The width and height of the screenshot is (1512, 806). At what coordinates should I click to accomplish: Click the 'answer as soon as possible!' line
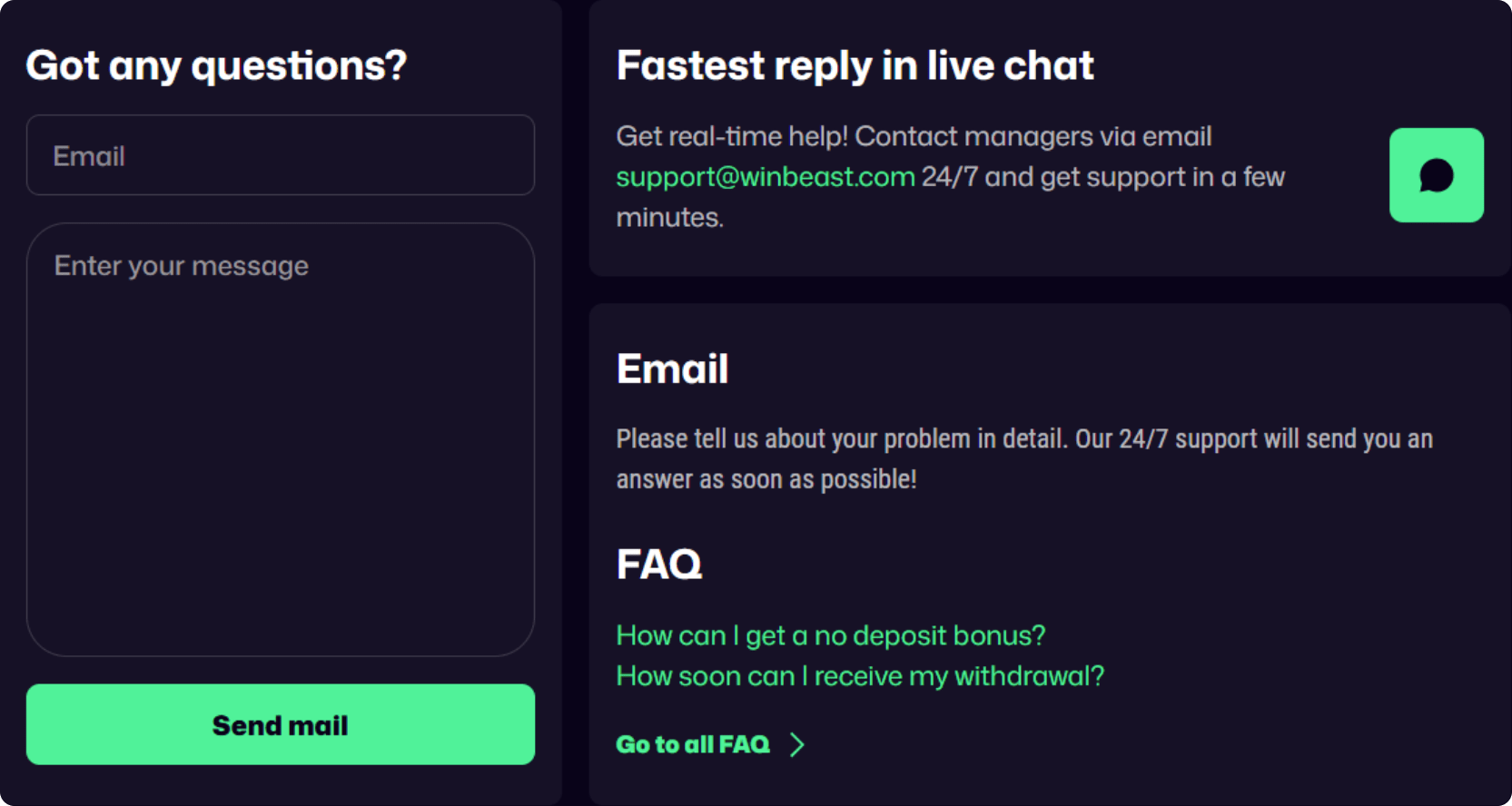tap(766, 479)
